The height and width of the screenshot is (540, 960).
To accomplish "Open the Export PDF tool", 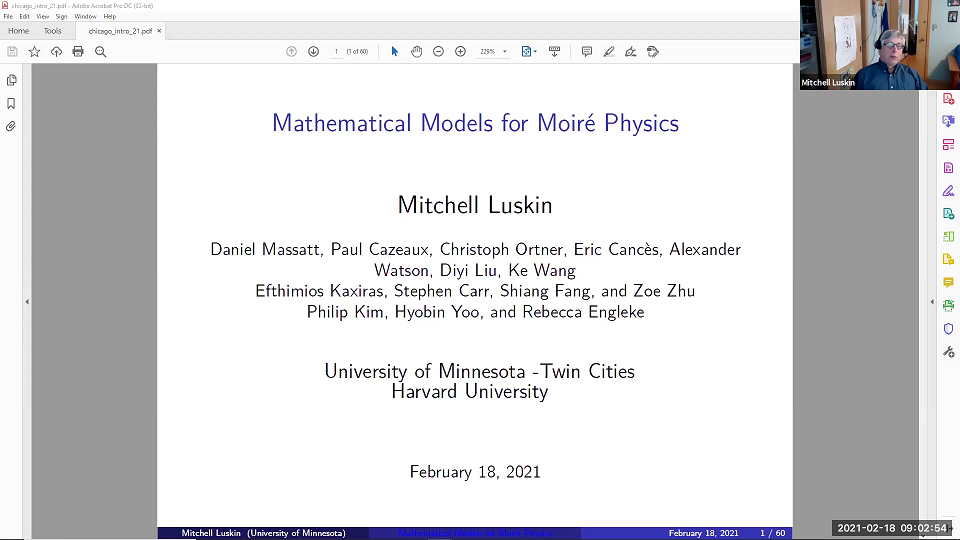I will pyautogui.click(x=948, y=214).
